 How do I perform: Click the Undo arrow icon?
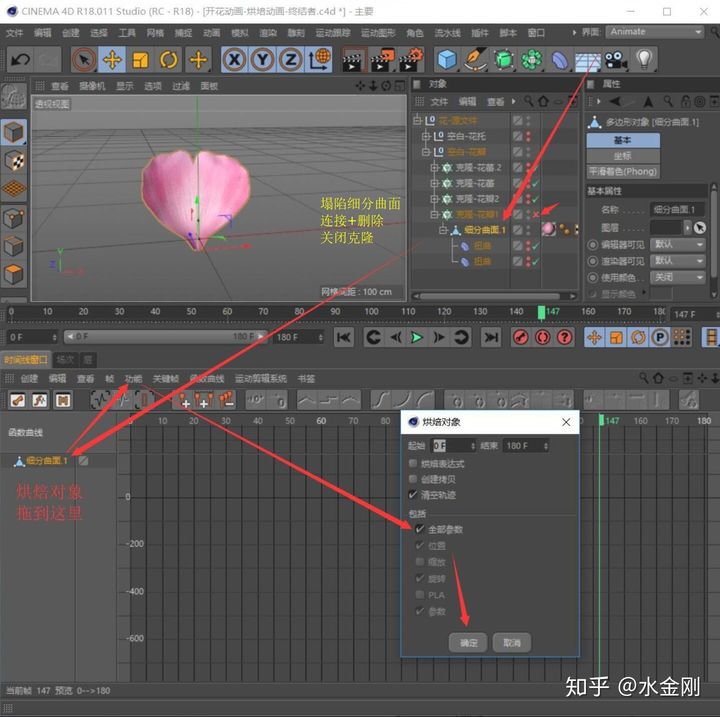coord(19,59)
